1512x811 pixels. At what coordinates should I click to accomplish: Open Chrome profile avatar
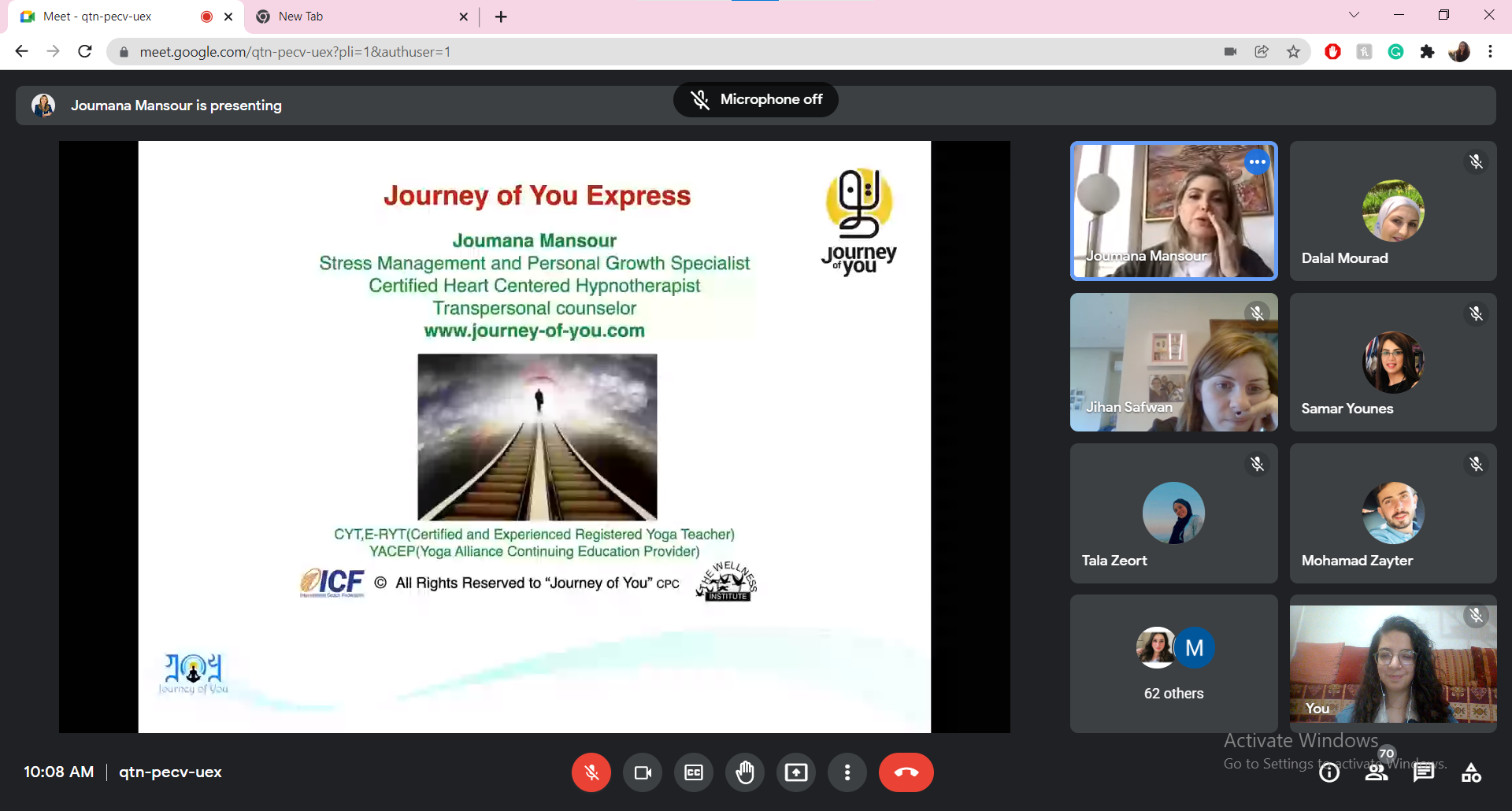point(1459,52)
